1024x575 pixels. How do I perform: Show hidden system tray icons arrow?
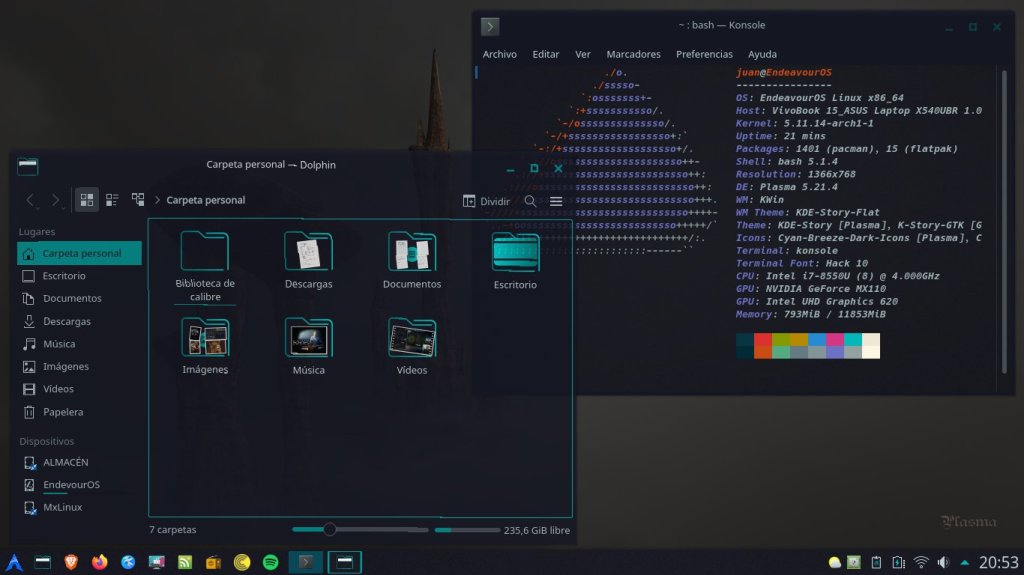964,563
